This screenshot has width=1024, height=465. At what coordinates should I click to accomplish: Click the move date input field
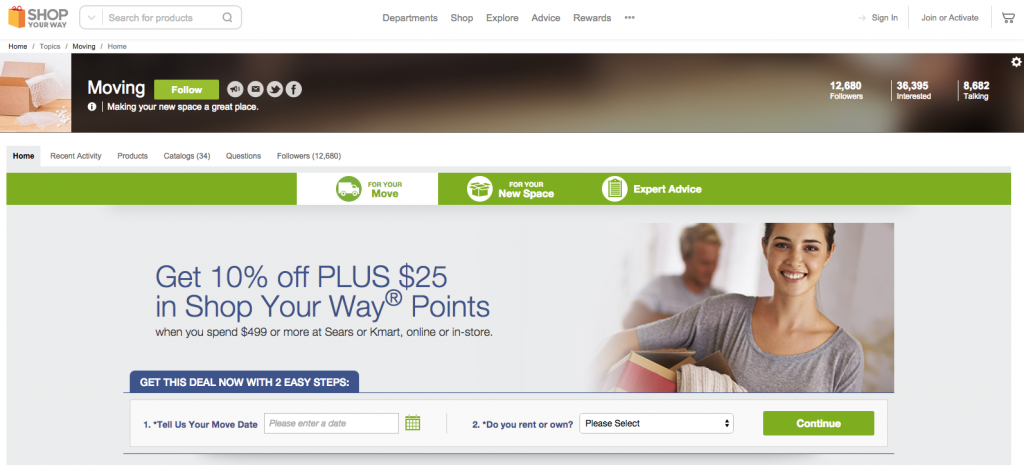coord(331,423)
